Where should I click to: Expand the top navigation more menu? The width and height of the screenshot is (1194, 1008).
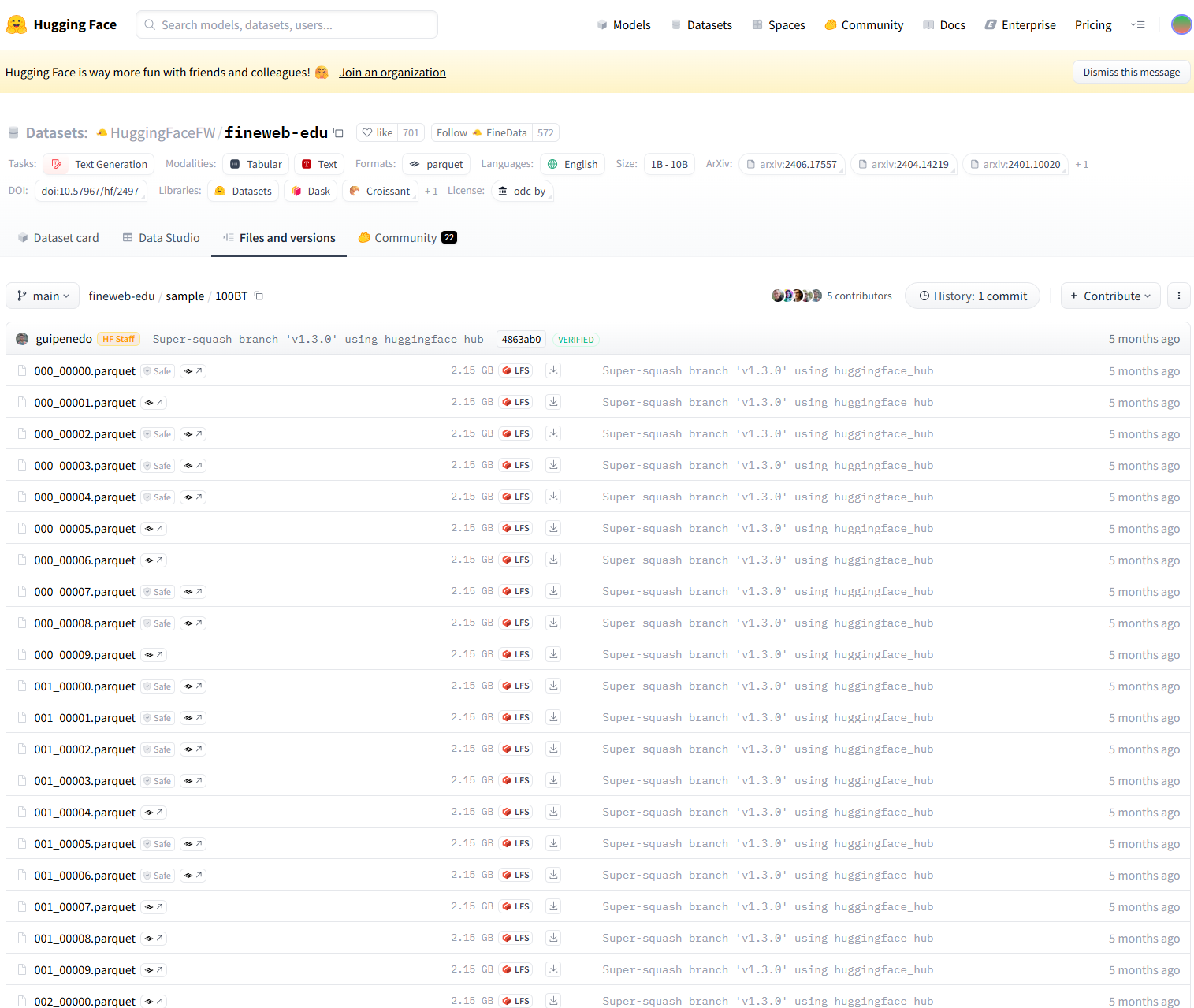1137,24
